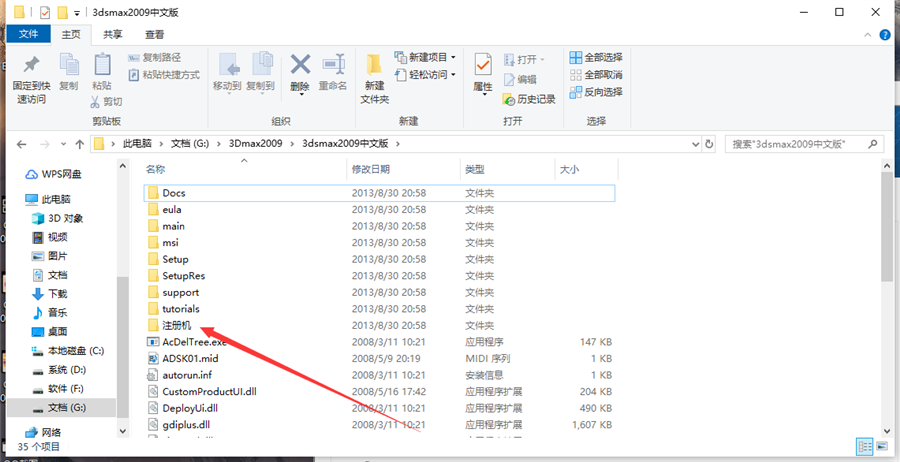
Task: Go back with the left arrow
Action: pos(21,143)
